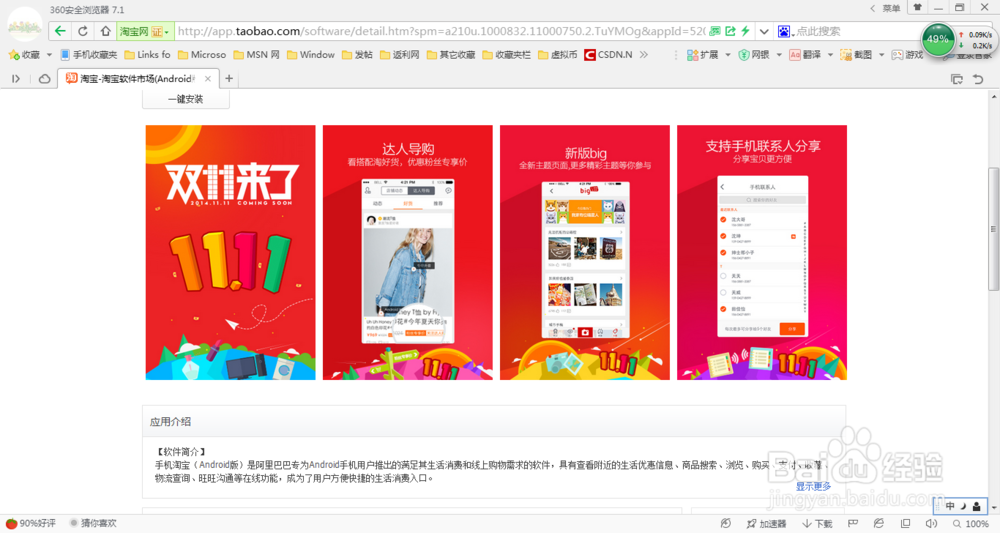
Task: Open the Baidu paw search engine selector
Action: 784,31
